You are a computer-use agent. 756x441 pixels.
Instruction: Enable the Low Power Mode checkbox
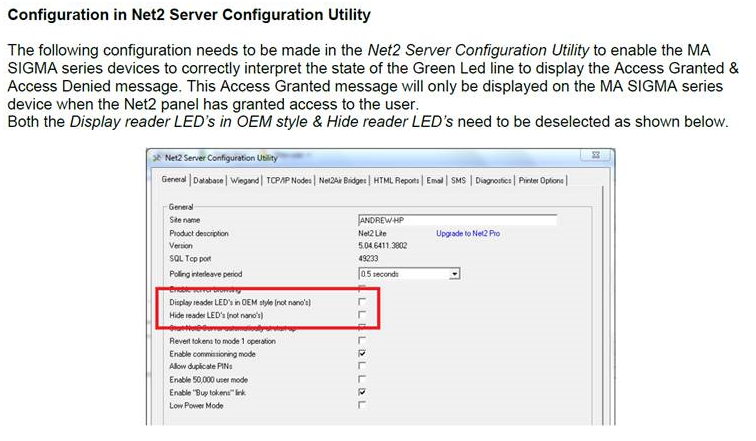point(362,405)
